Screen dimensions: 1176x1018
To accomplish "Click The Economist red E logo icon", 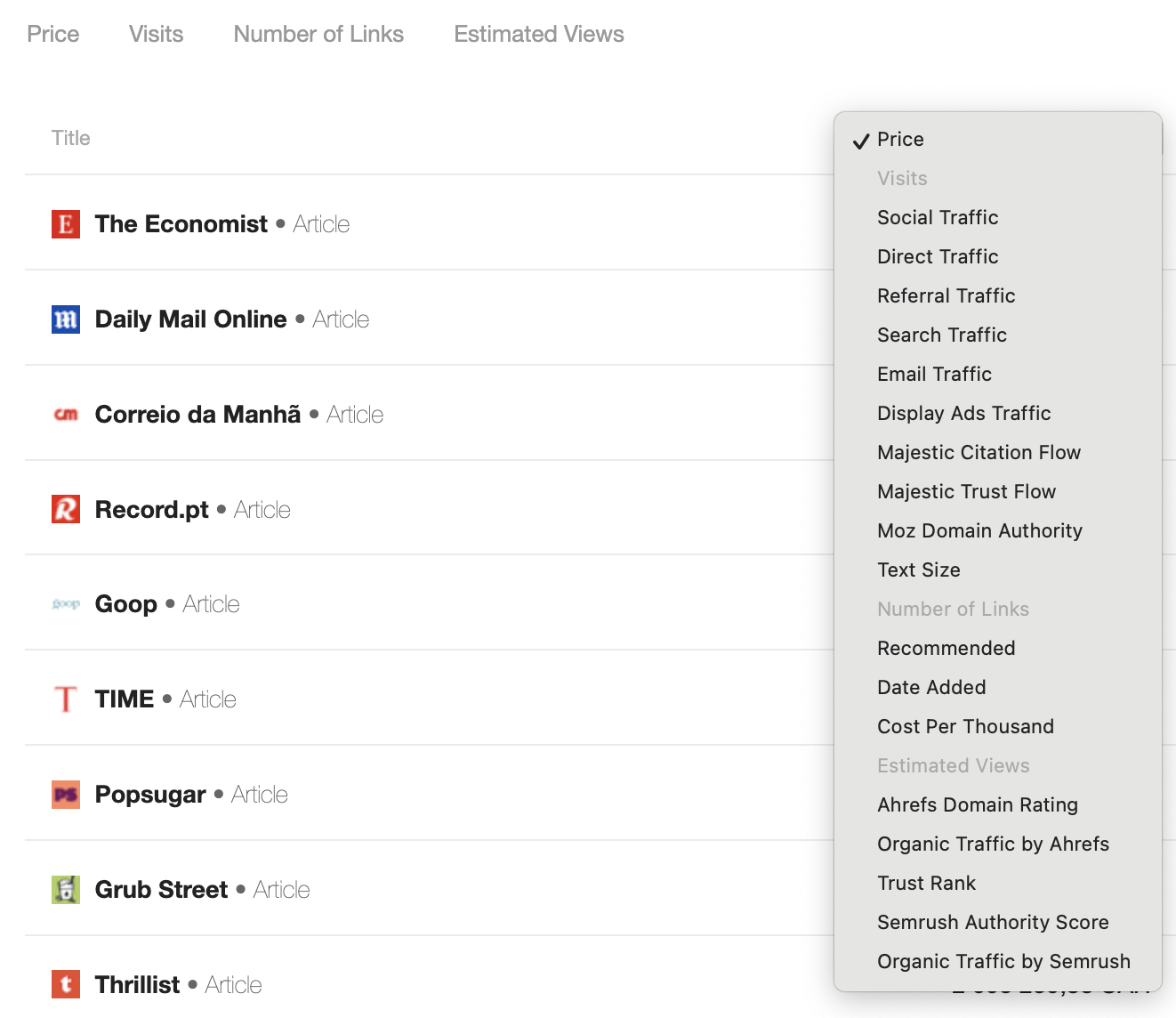I will (66, 224).
